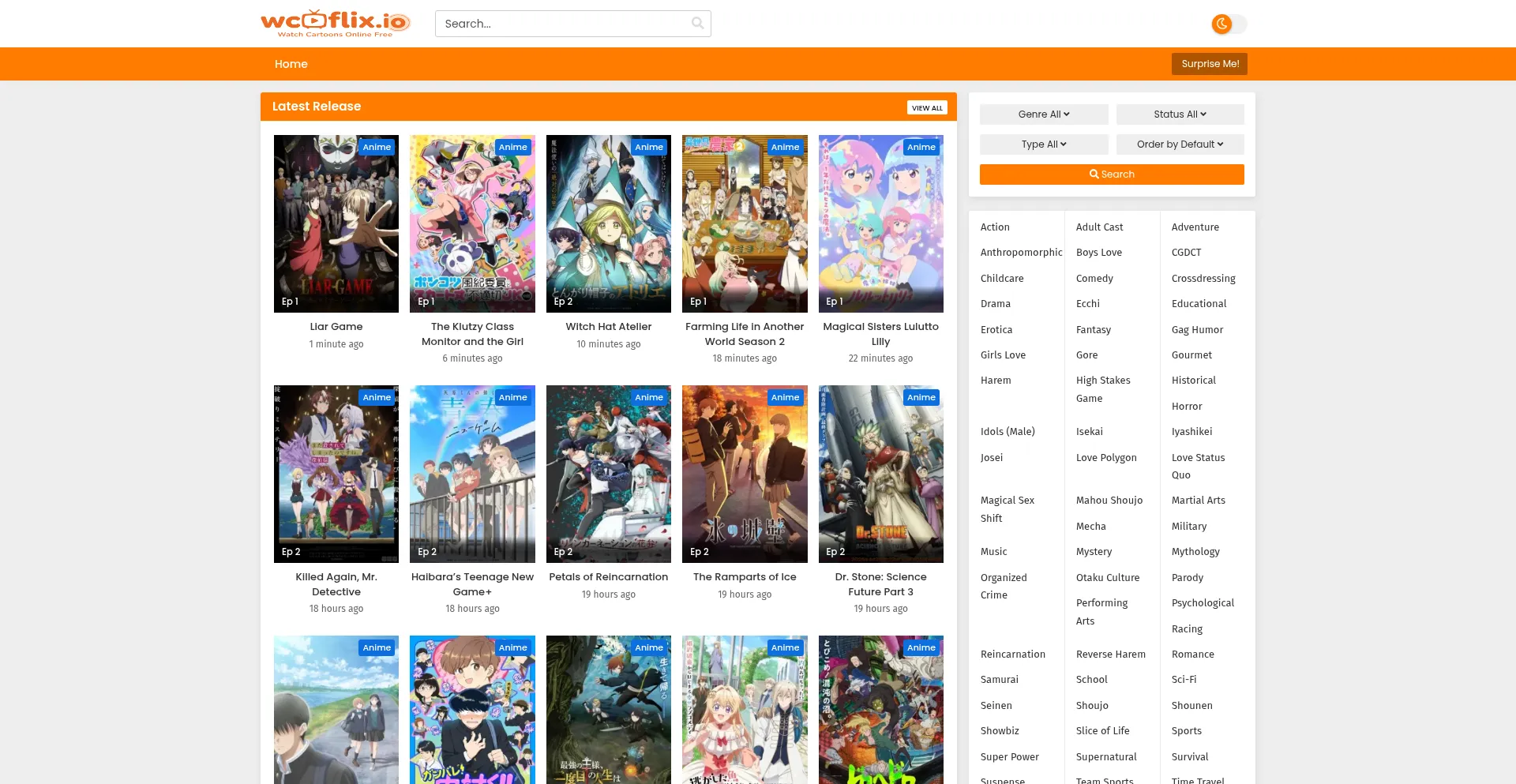
Task: Select the Martial Arts genre link
Action: (1198, 501)
